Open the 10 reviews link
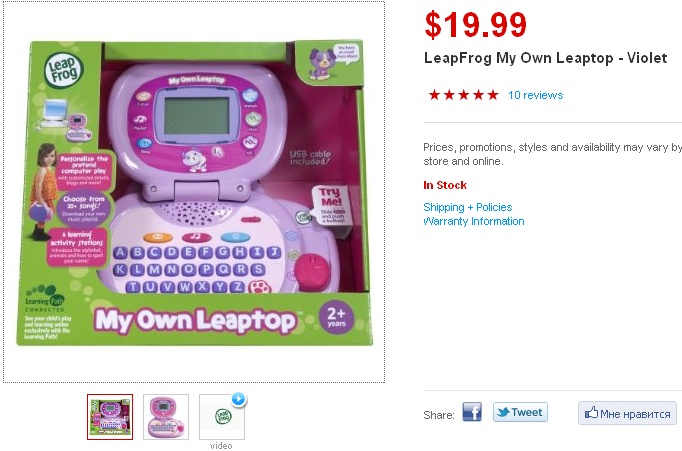The height and width of the screenshot is (451, 682). pos(535,95)
